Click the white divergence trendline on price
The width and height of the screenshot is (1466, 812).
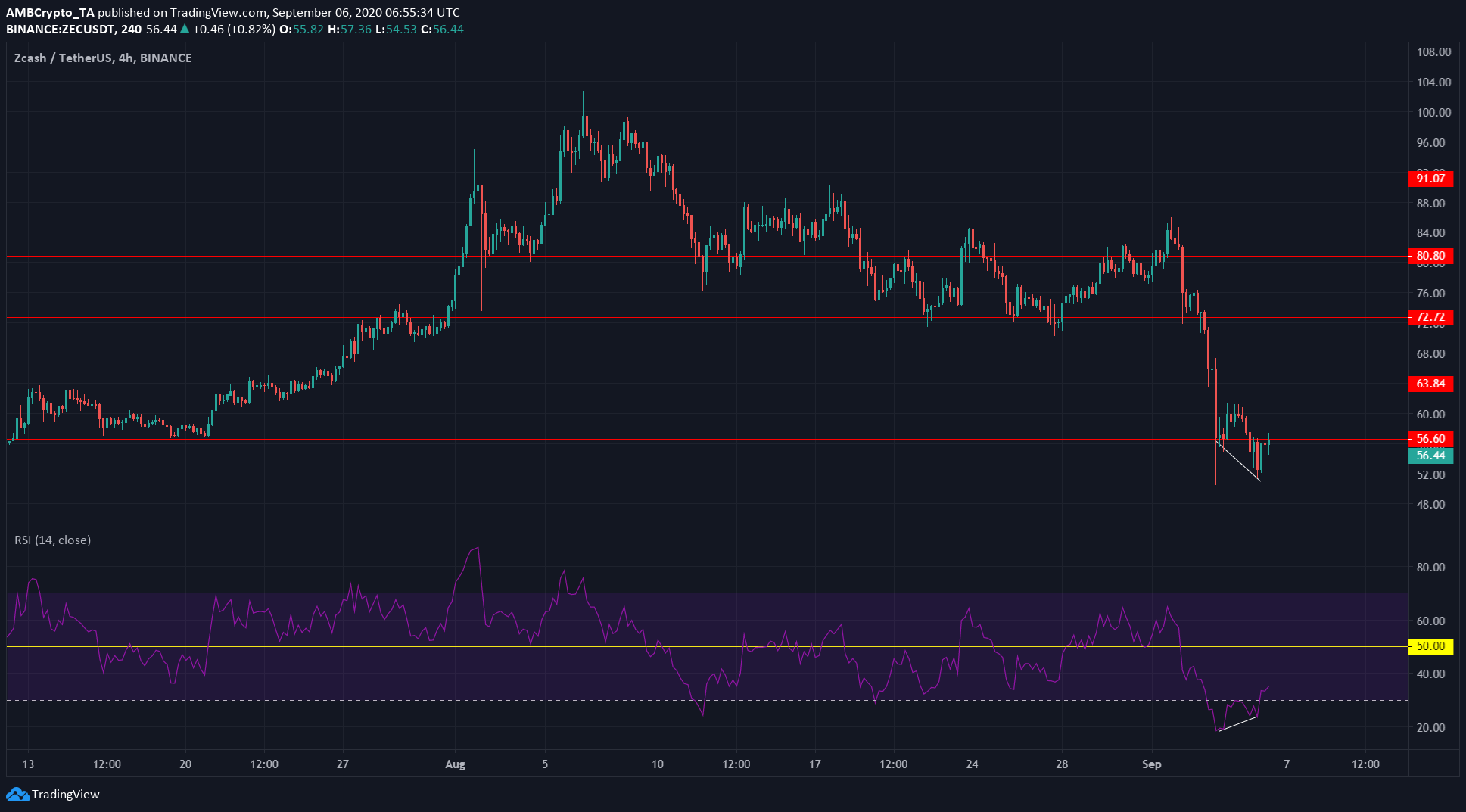click(x=1238, y=461)
